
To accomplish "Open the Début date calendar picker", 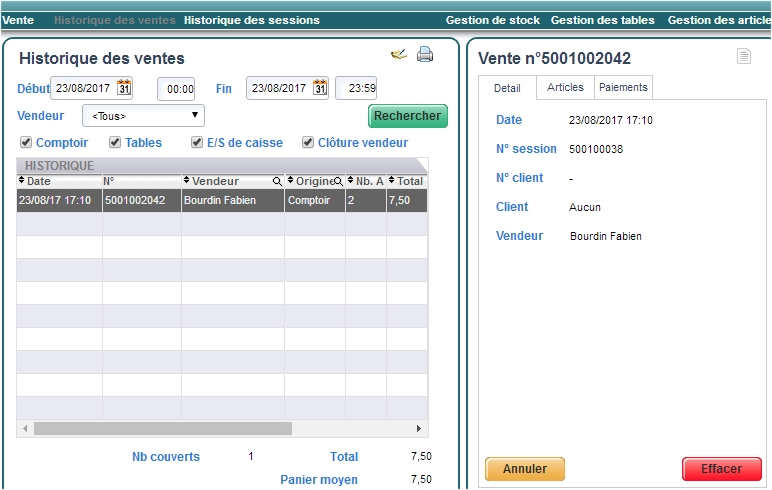I will click(124, 88).
